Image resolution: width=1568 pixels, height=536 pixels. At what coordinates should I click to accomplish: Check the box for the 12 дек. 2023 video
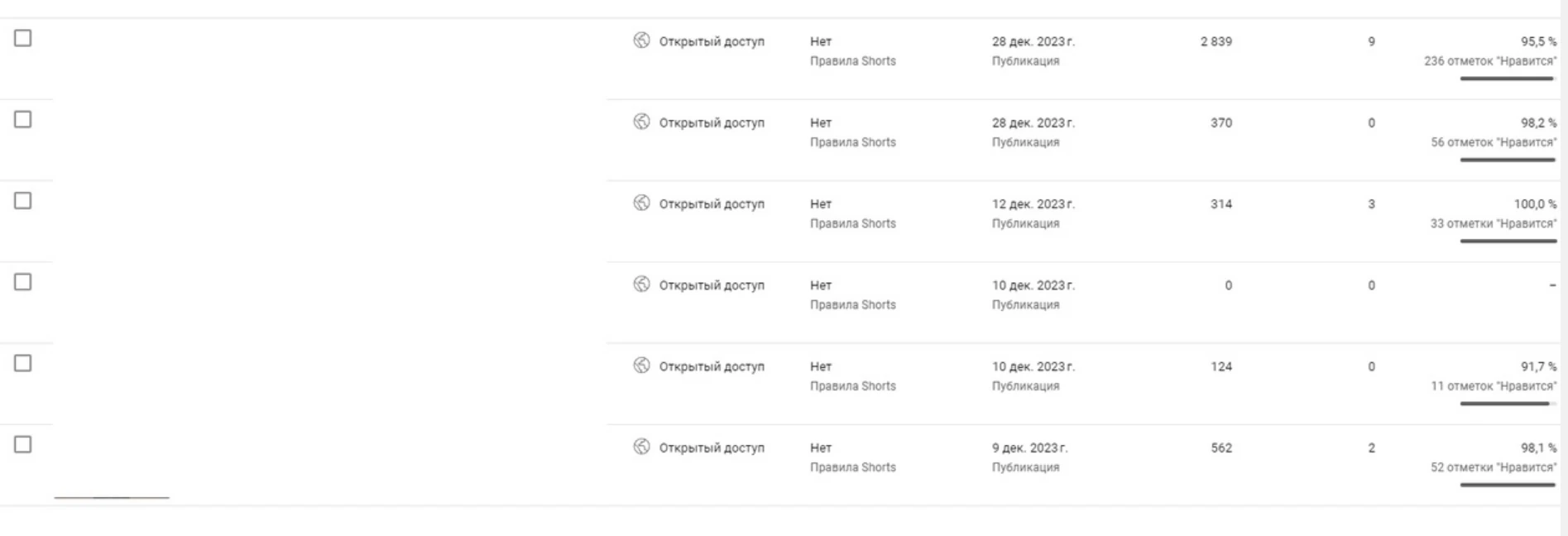[23, 201]
